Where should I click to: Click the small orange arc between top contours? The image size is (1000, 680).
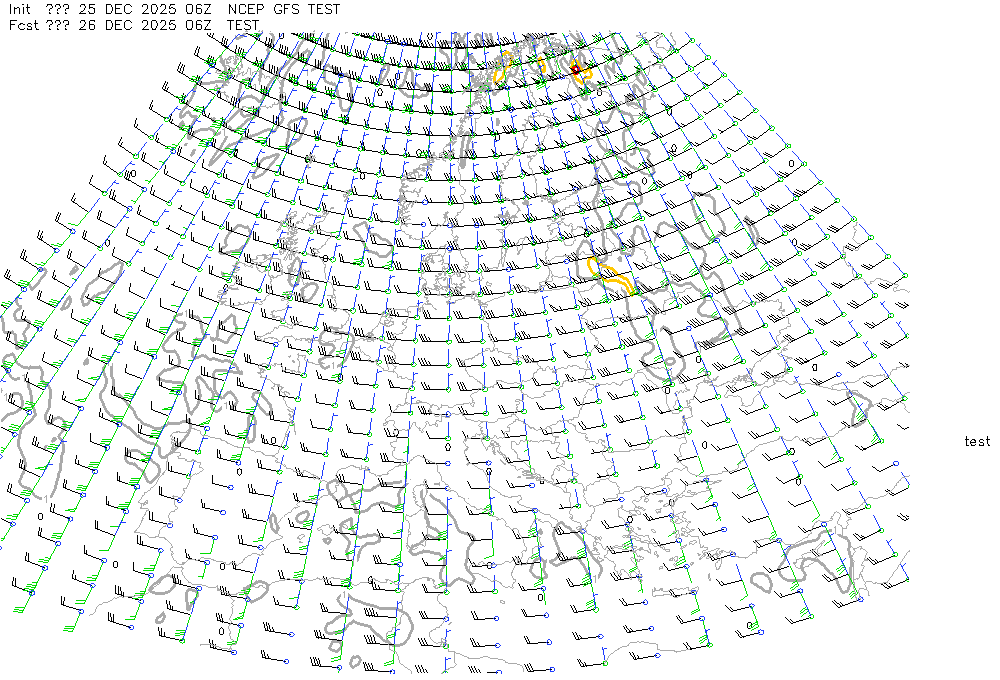tap(541, 64)
